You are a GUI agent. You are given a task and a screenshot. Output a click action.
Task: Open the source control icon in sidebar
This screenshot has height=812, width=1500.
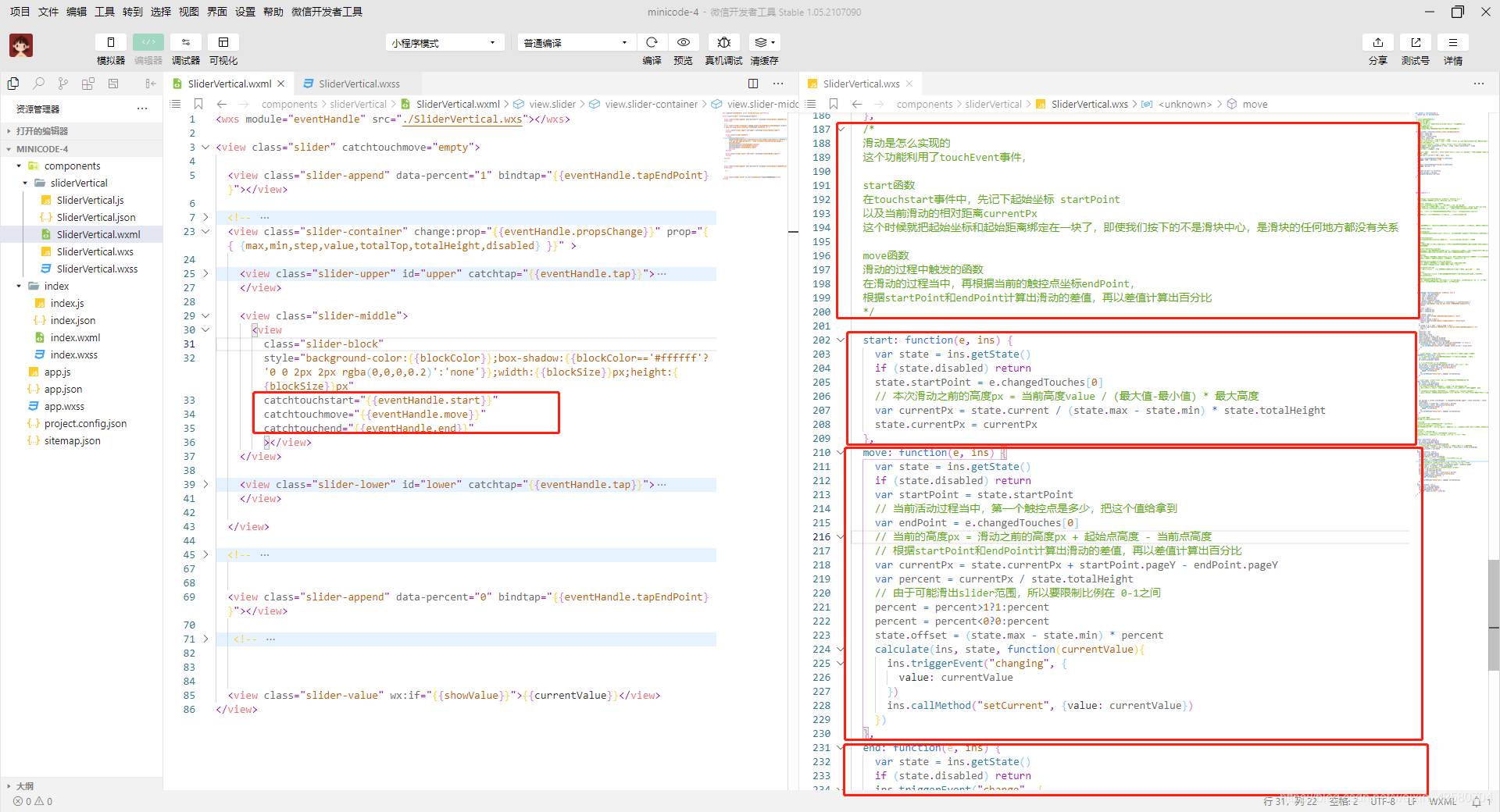tap(63, 84)
